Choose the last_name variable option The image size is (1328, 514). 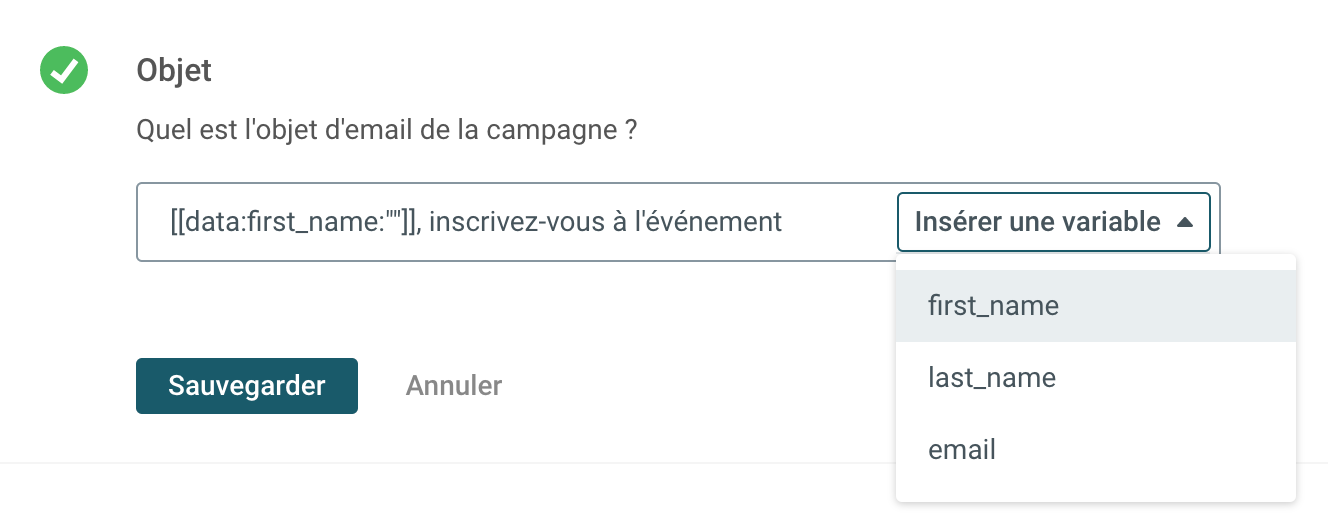coord(992,377)
